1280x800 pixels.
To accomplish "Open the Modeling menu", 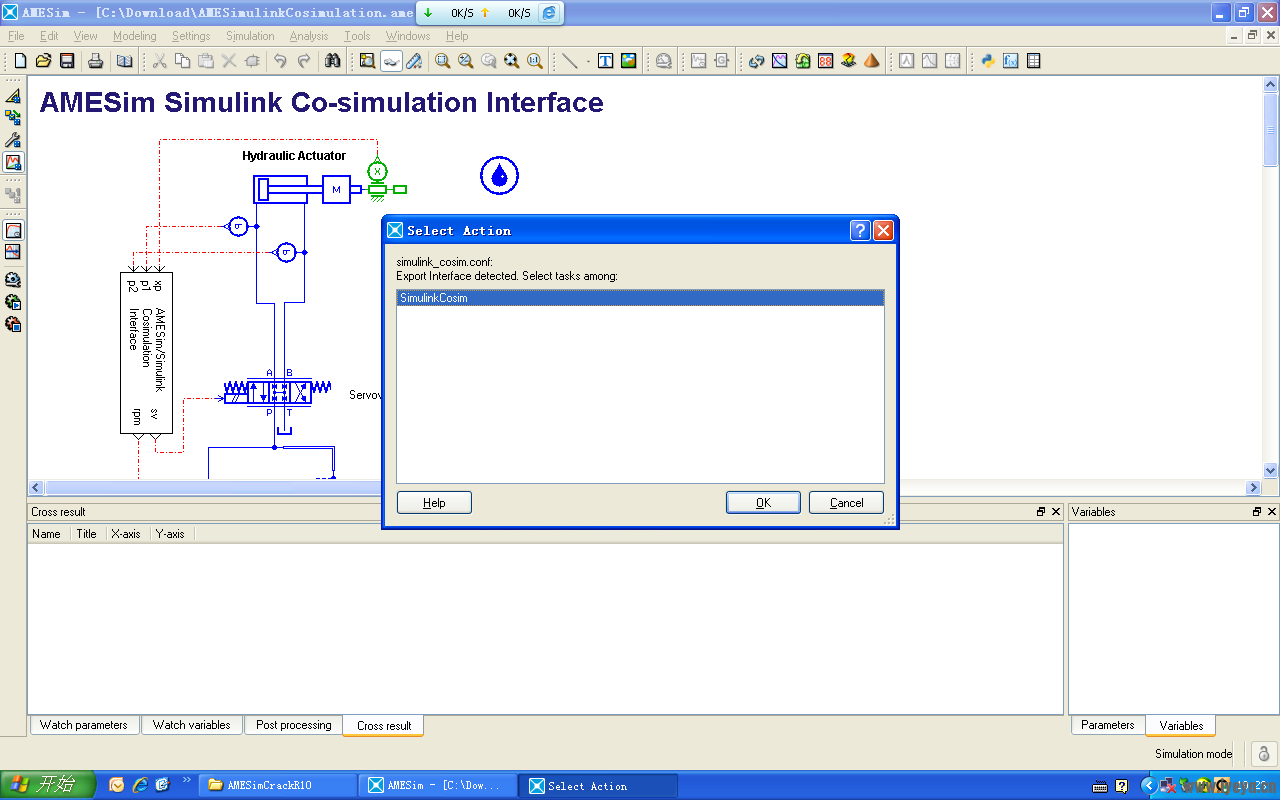I will pos(134,36).
